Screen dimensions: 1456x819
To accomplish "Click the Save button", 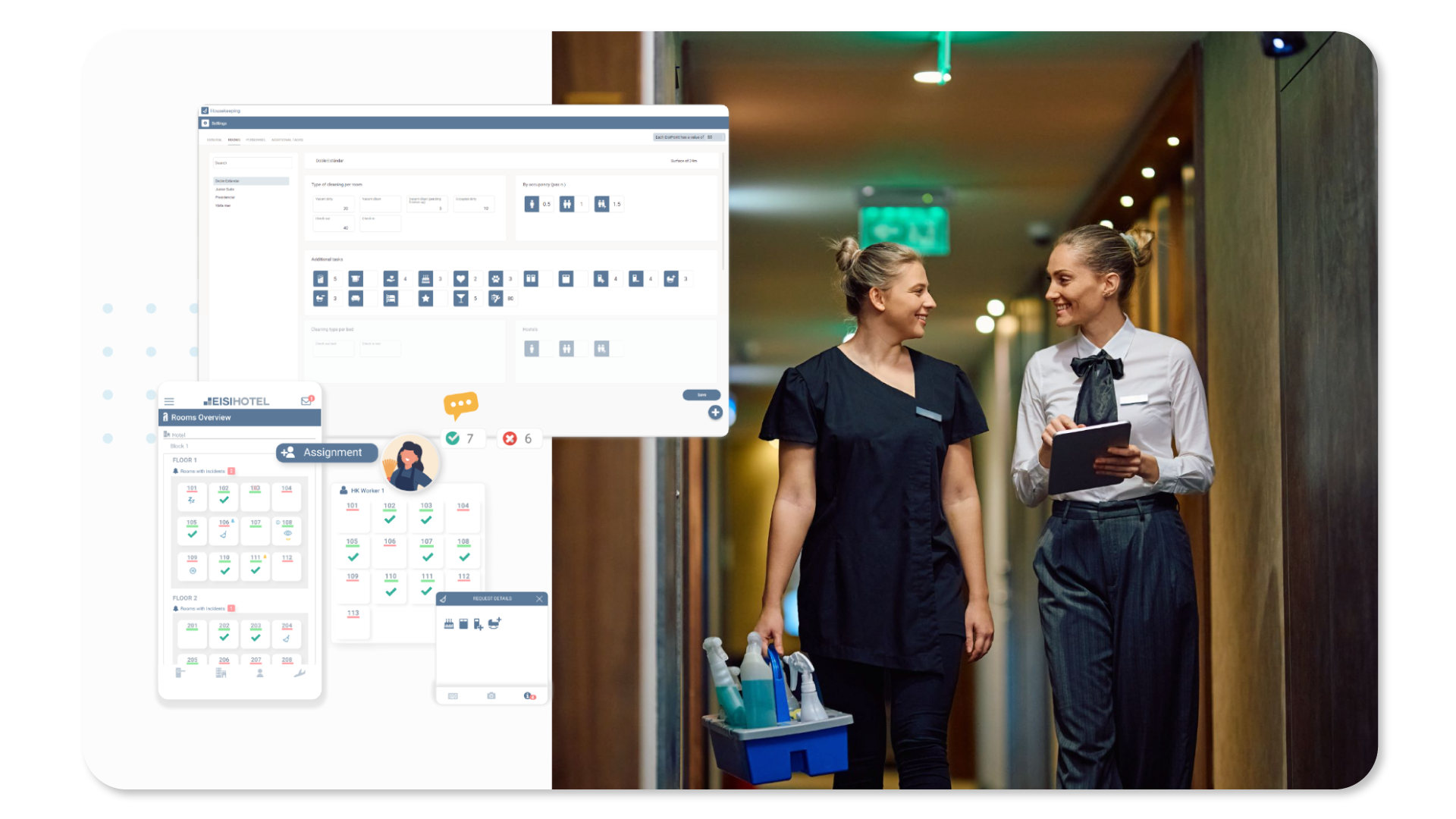I will [701, 395].
